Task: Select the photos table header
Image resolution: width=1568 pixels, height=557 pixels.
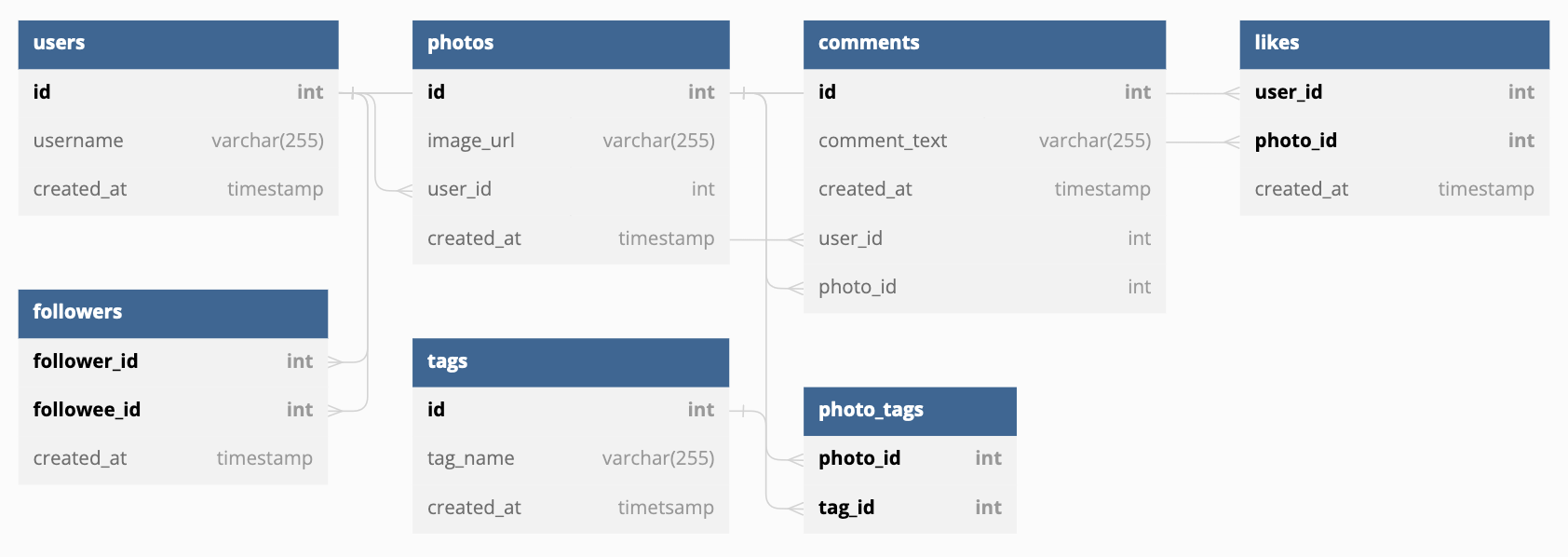Action: coord(571,44)
